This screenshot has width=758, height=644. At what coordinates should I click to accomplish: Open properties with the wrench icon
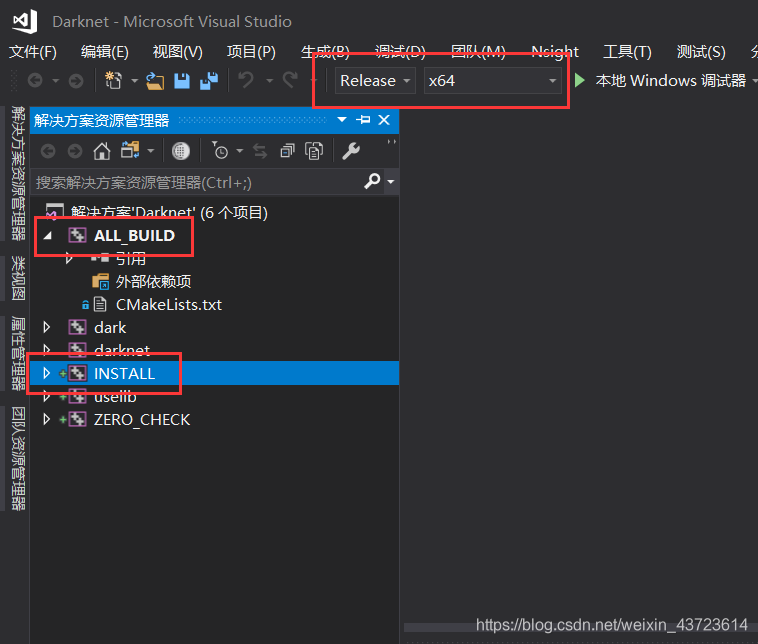[x=351, y=151]
